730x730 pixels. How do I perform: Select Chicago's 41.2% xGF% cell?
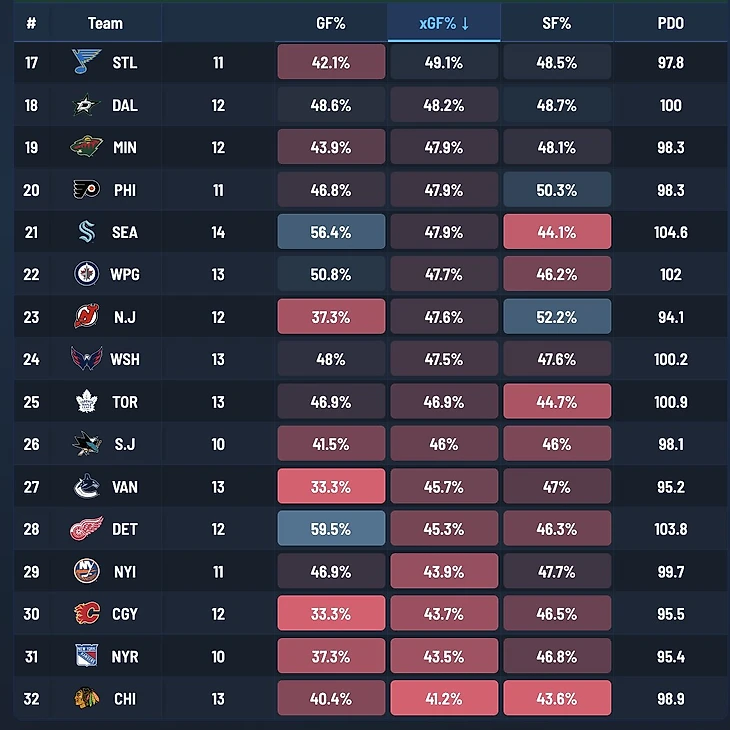coord(444,698)
